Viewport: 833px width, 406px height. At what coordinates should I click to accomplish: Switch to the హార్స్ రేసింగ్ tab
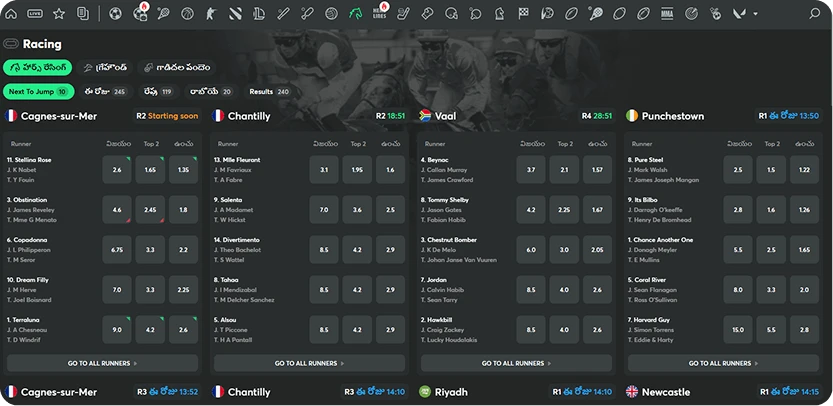[x=37, y=67]
